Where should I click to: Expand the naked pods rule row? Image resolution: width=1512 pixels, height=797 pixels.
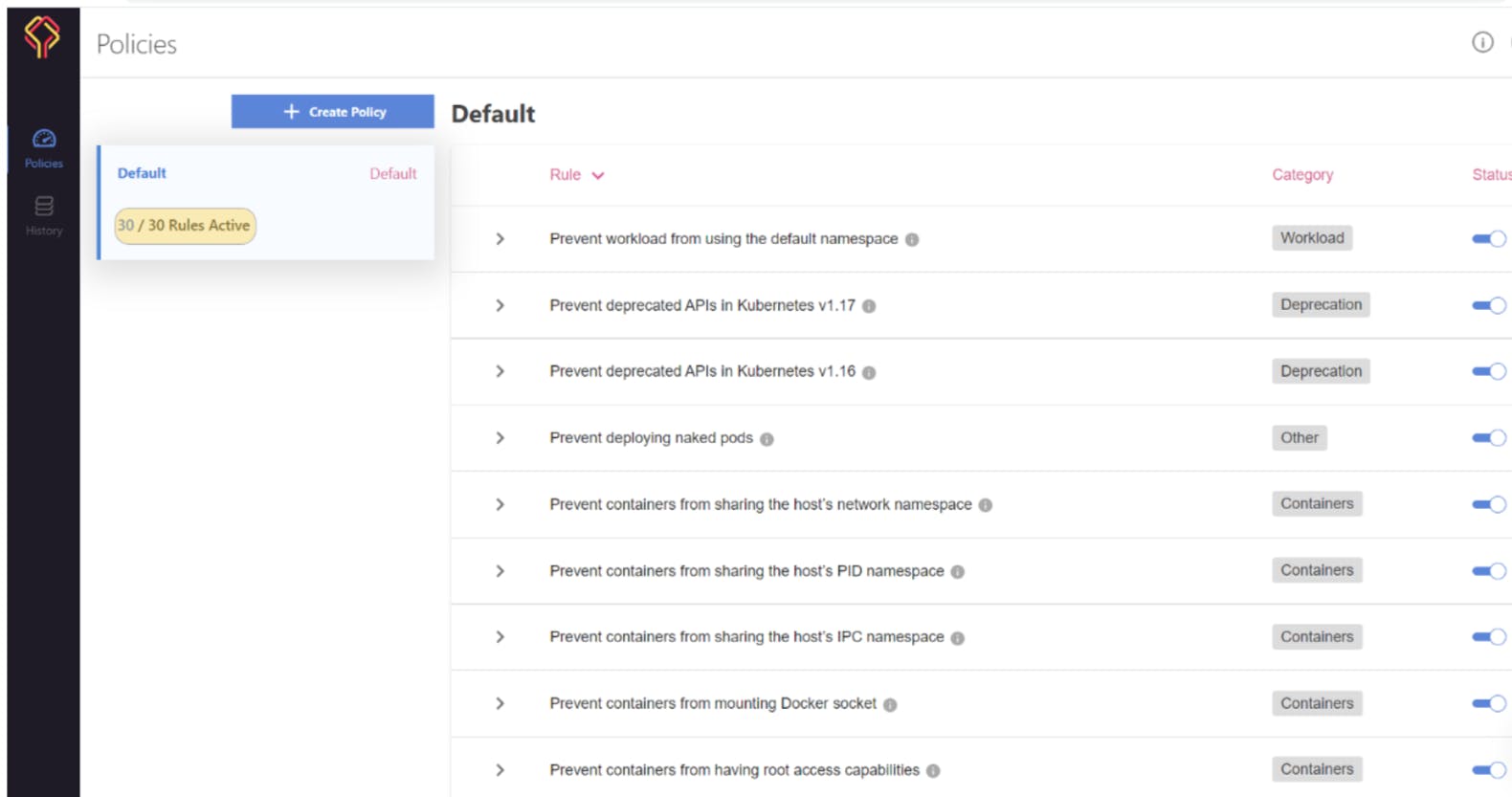500,438
